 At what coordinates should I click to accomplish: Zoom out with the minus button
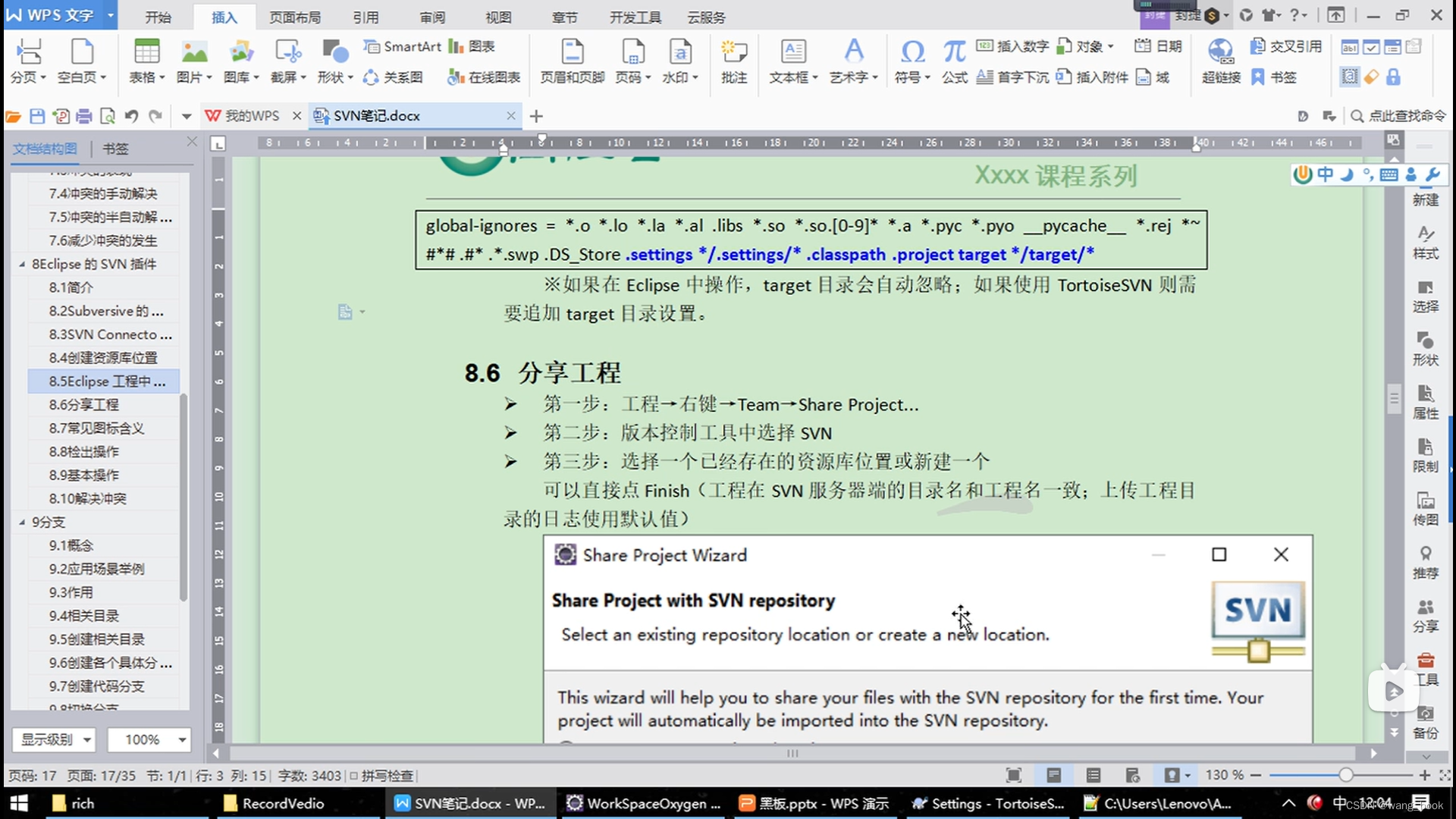(1256, 775)
